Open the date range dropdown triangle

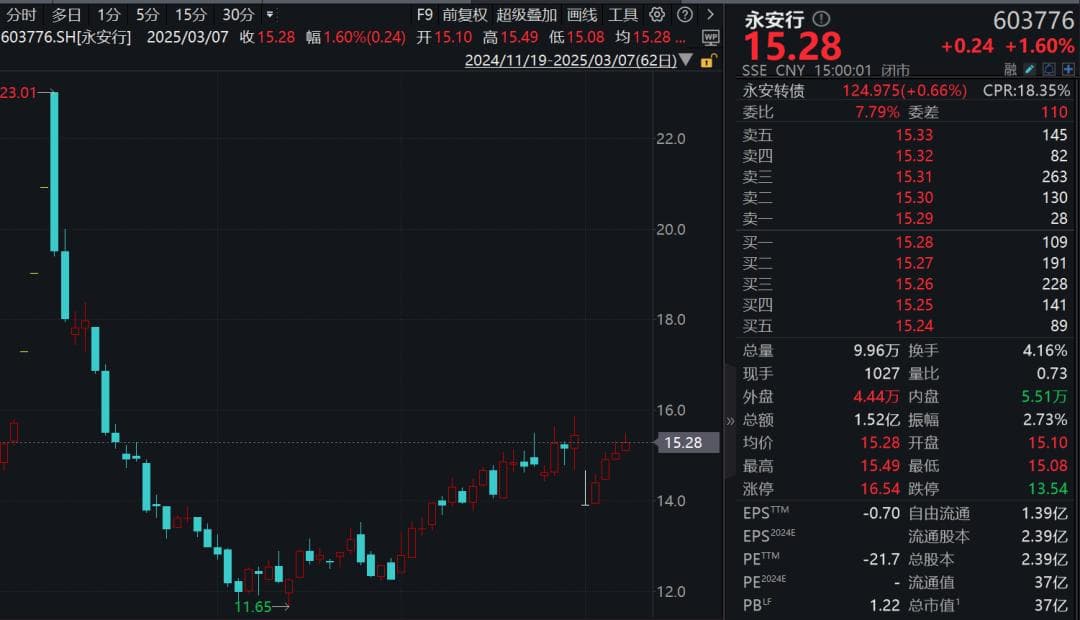pos(685,60)
